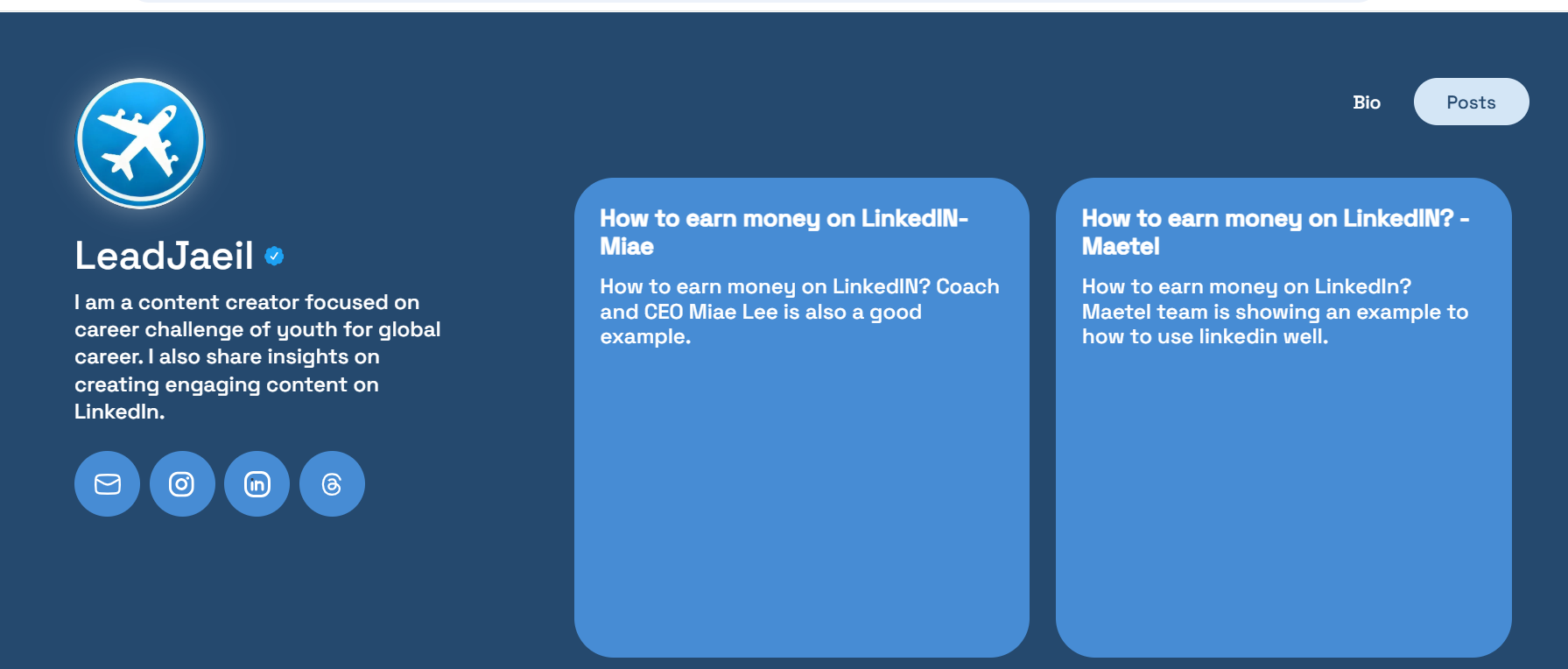Select the Posts tab
1568x669 pixels.
pyautogui.click(x=1471, y=102)
